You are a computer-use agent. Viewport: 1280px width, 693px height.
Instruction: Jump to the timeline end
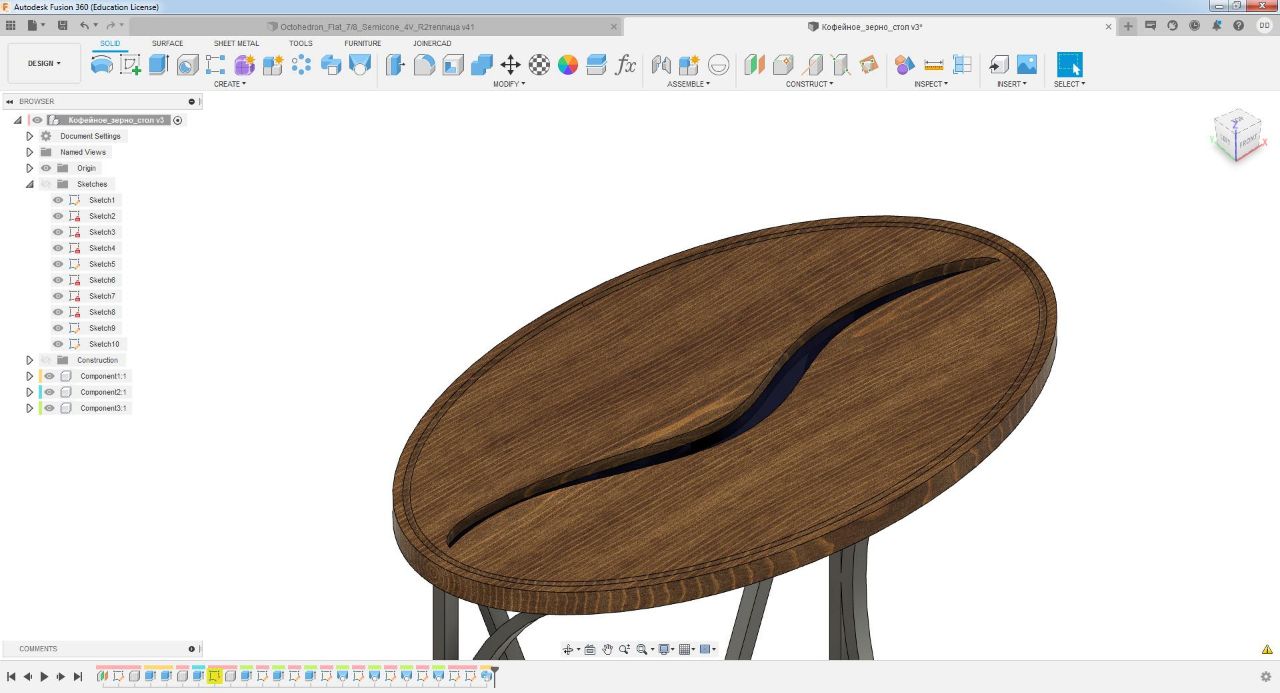78,677
